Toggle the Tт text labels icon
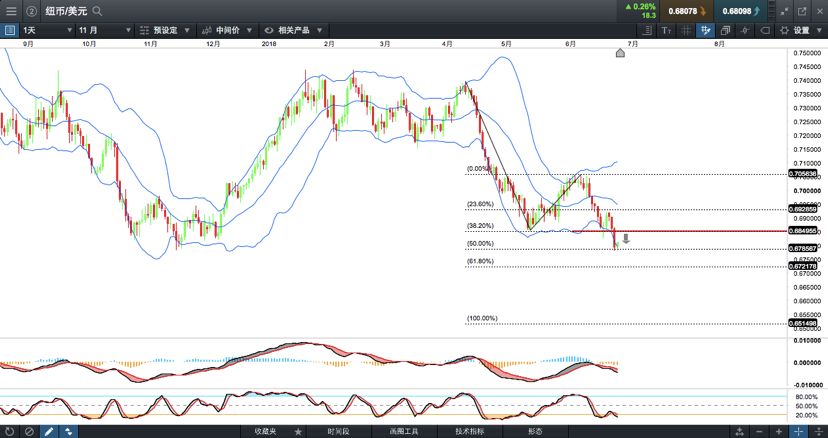 [667, 31]
